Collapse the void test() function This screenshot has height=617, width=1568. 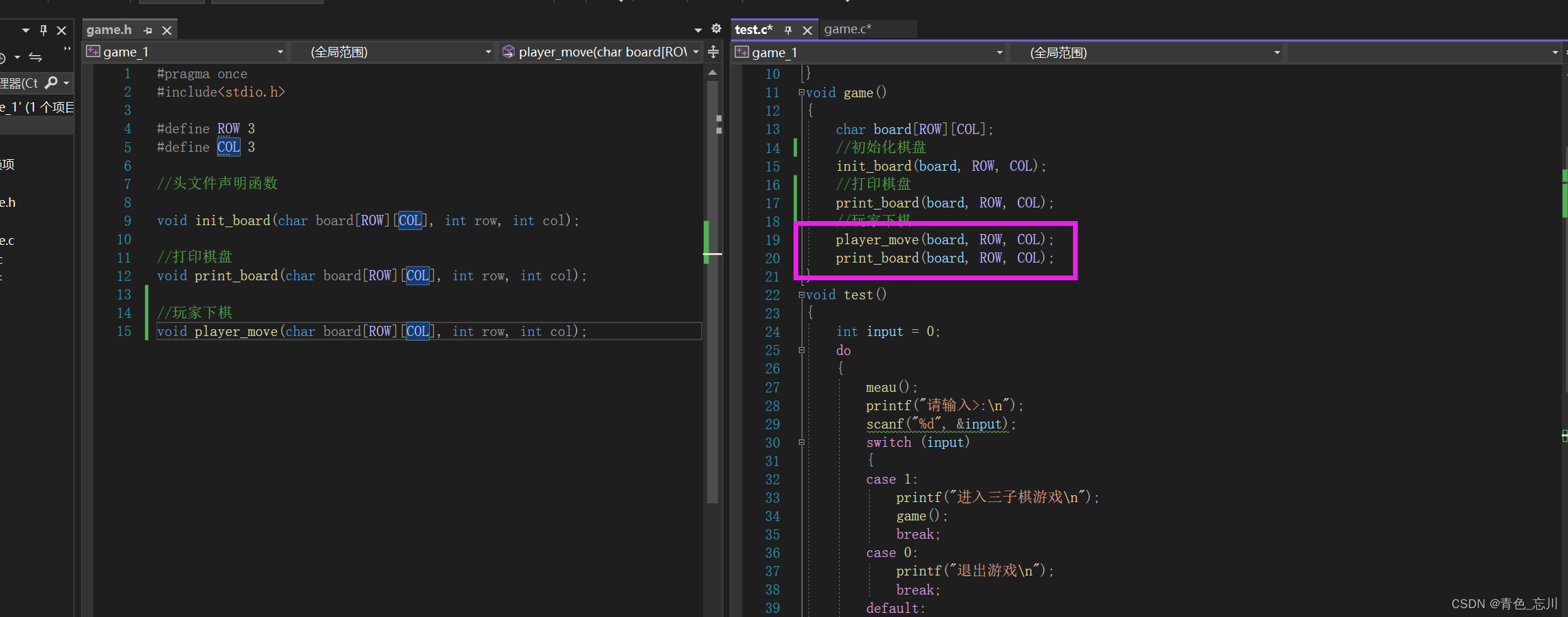(x=802, y=295)
